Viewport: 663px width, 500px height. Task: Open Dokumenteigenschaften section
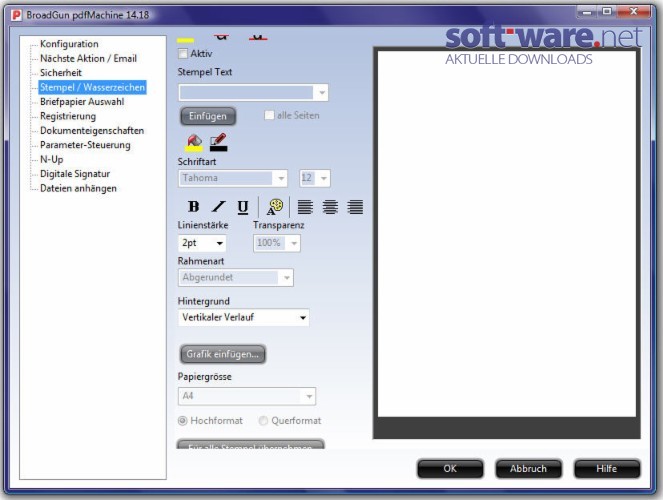(92, 130)
